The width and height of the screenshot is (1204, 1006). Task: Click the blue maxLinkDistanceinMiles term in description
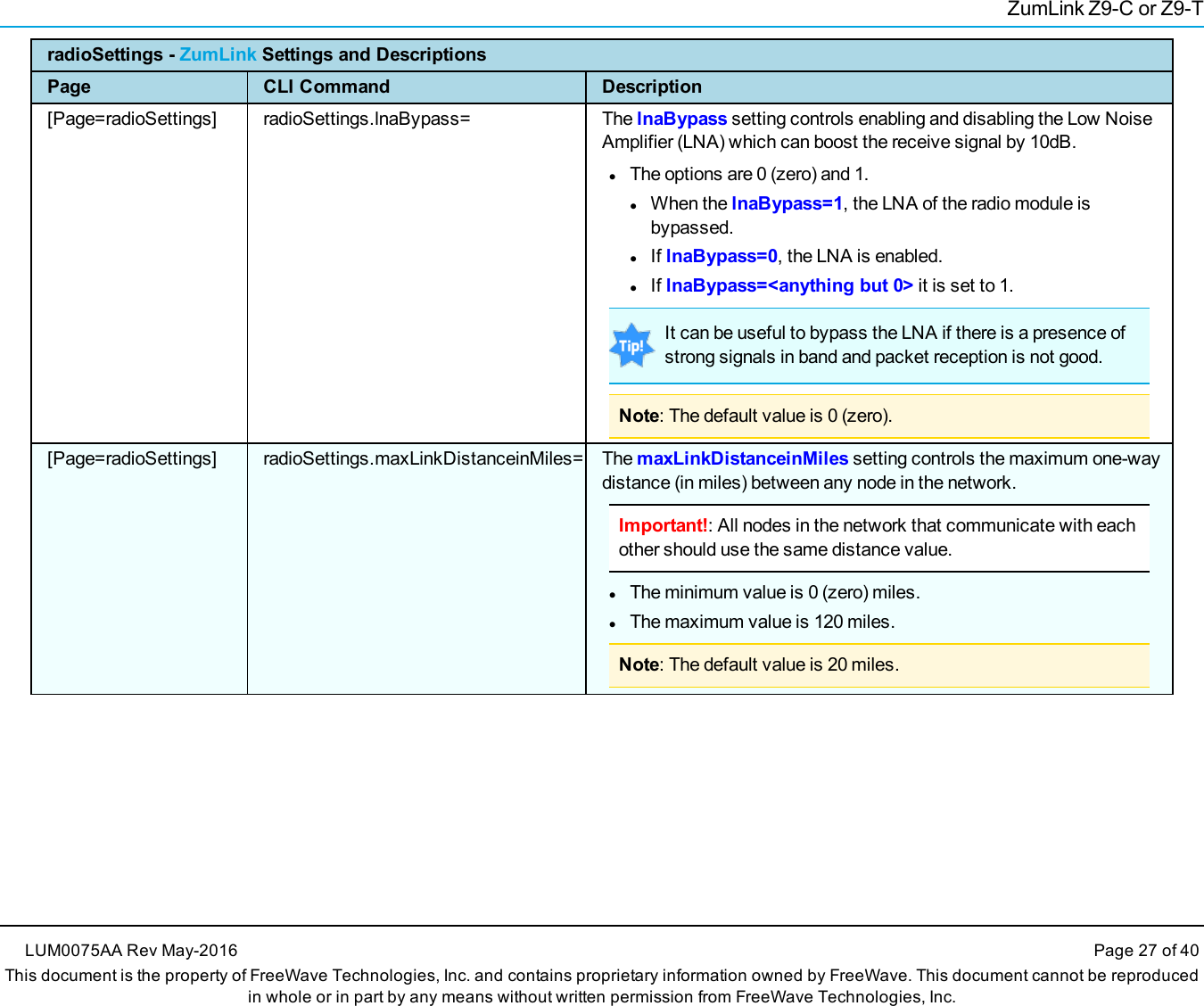[742, 458]
